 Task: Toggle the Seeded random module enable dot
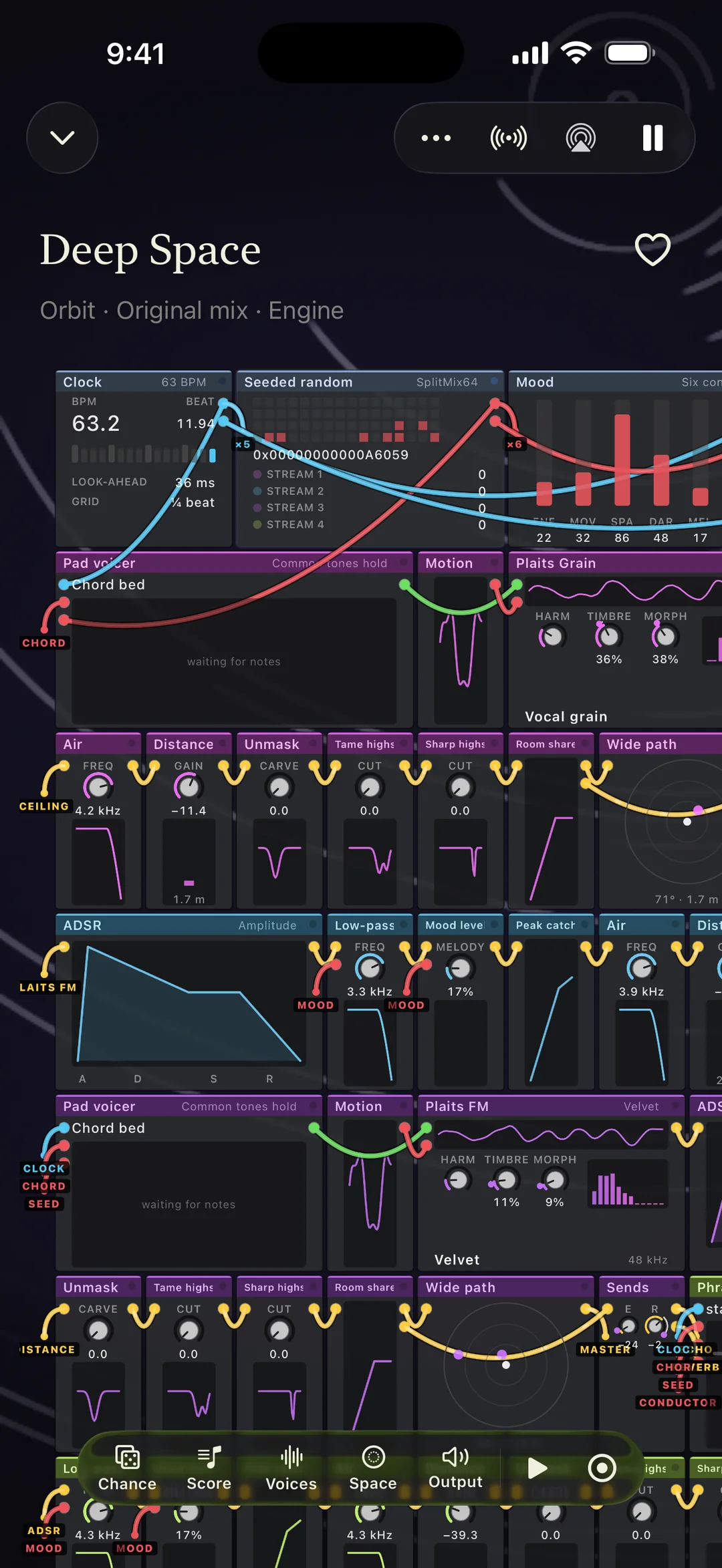click(x=494, y=381)
